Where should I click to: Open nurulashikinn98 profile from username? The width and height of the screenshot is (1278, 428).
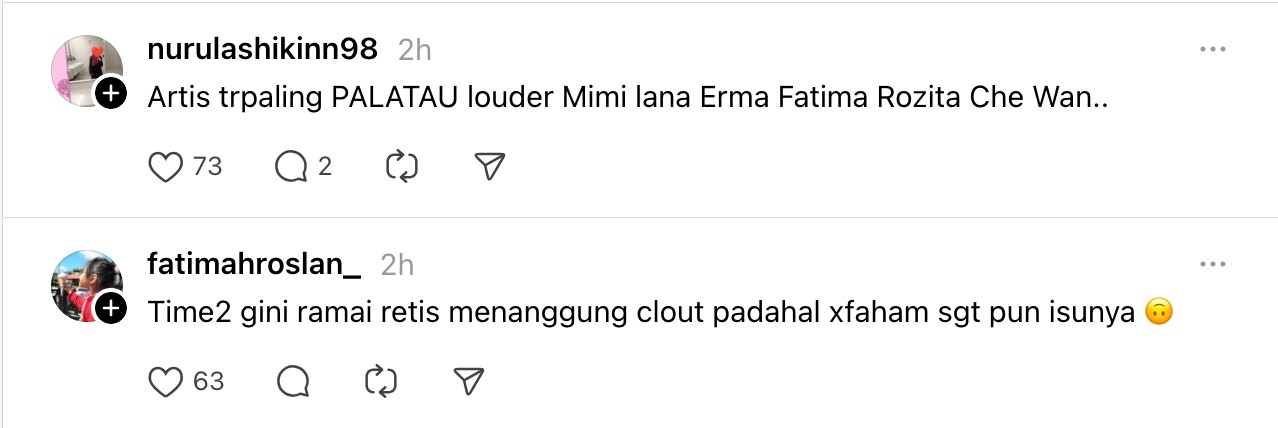click(262, 49)
